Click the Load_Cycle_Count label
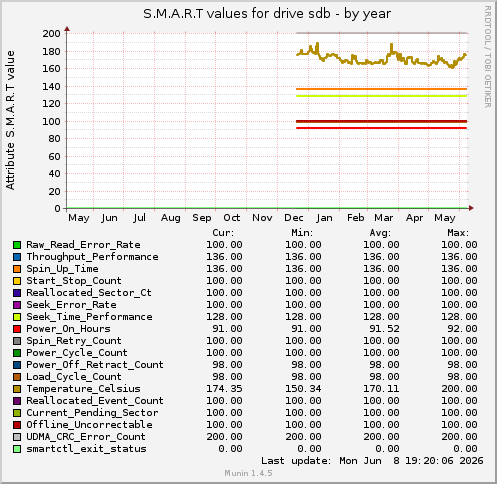The image size is (497, 484). [x=74, y=377]
